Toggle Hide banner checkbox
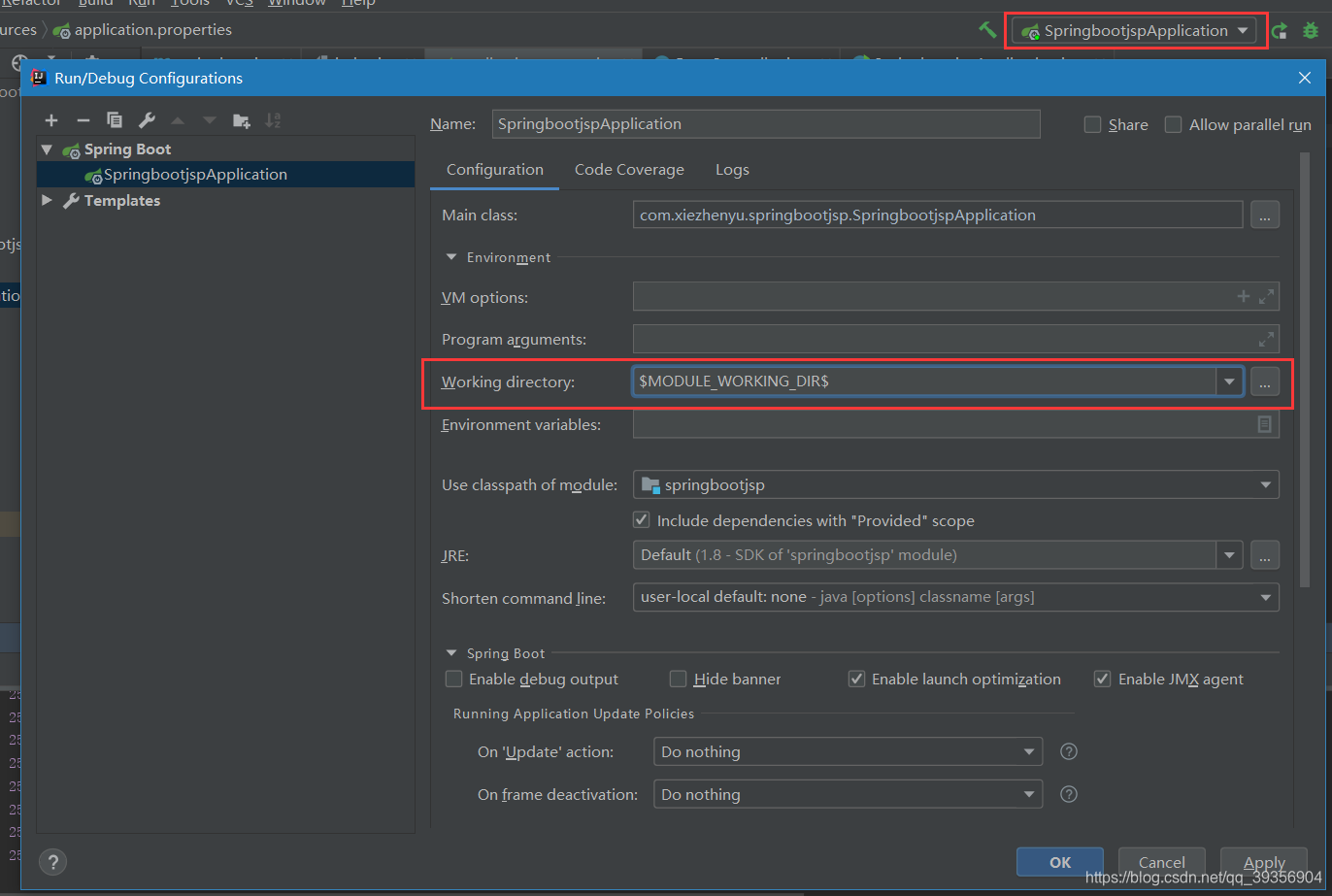The height and width of the screenshot is (896, 1332). [678, 680]
